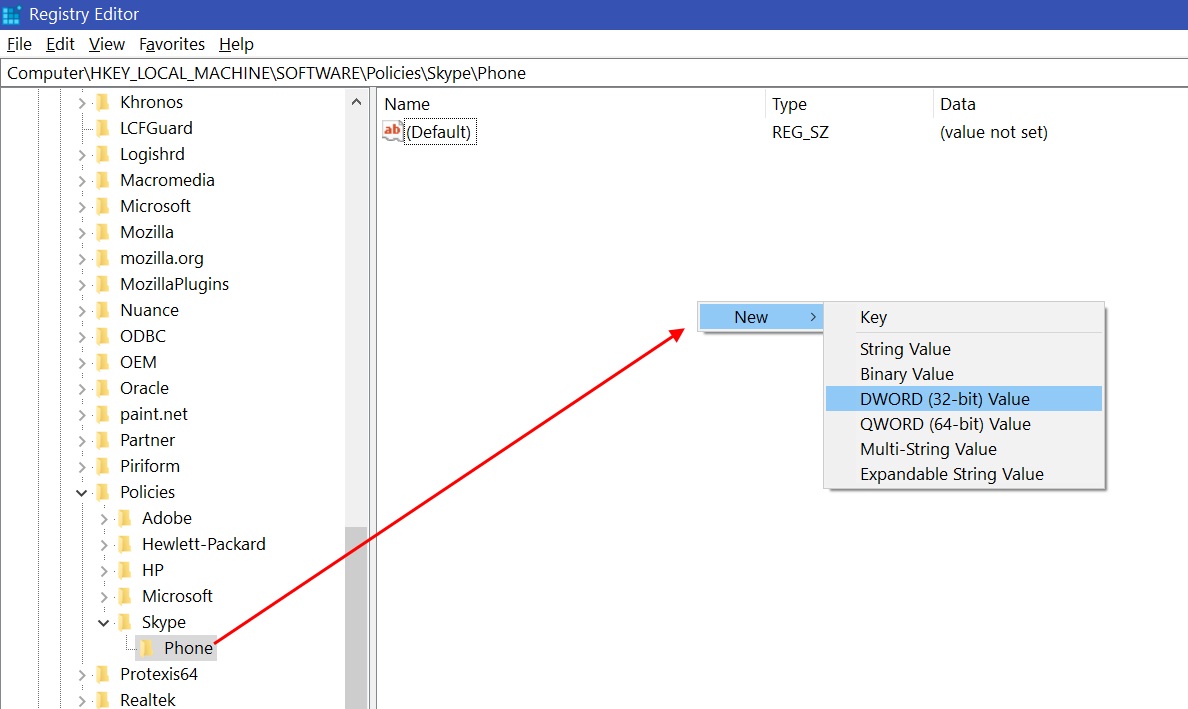The width and height of the screenshot is (1188, 709).
Task: Collapse the Policies tree node
Action: pos(82,492)
